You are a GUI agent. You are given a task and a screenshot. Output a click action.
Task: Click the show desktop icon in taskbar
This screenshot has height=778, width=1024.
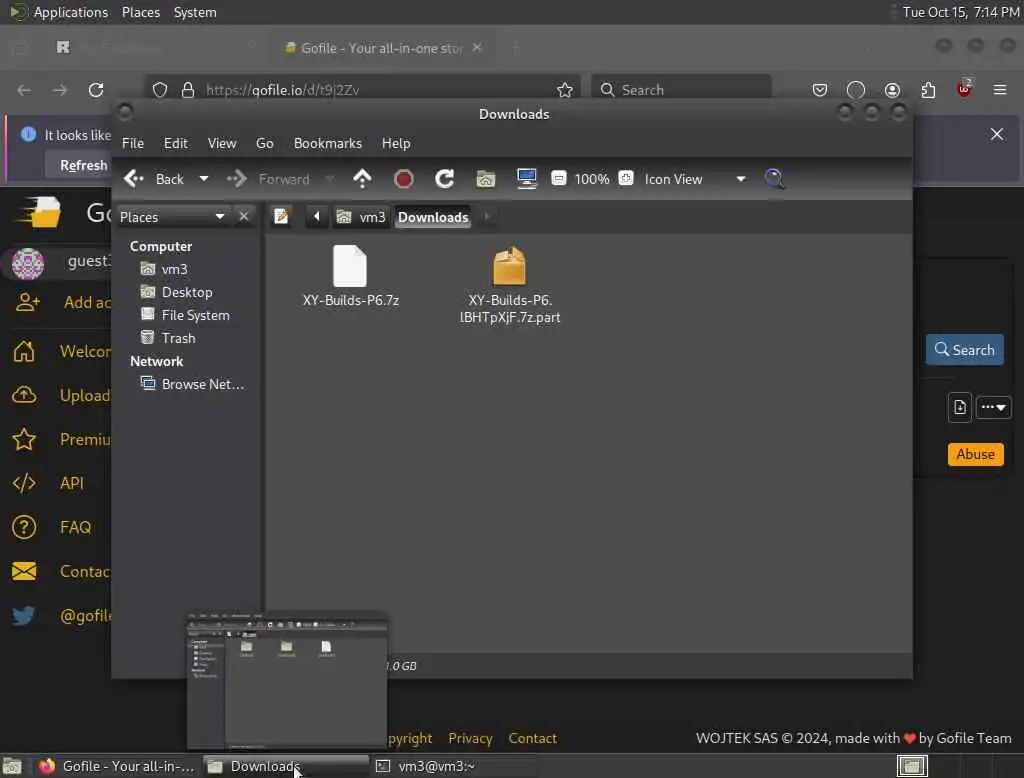(12, 766)
